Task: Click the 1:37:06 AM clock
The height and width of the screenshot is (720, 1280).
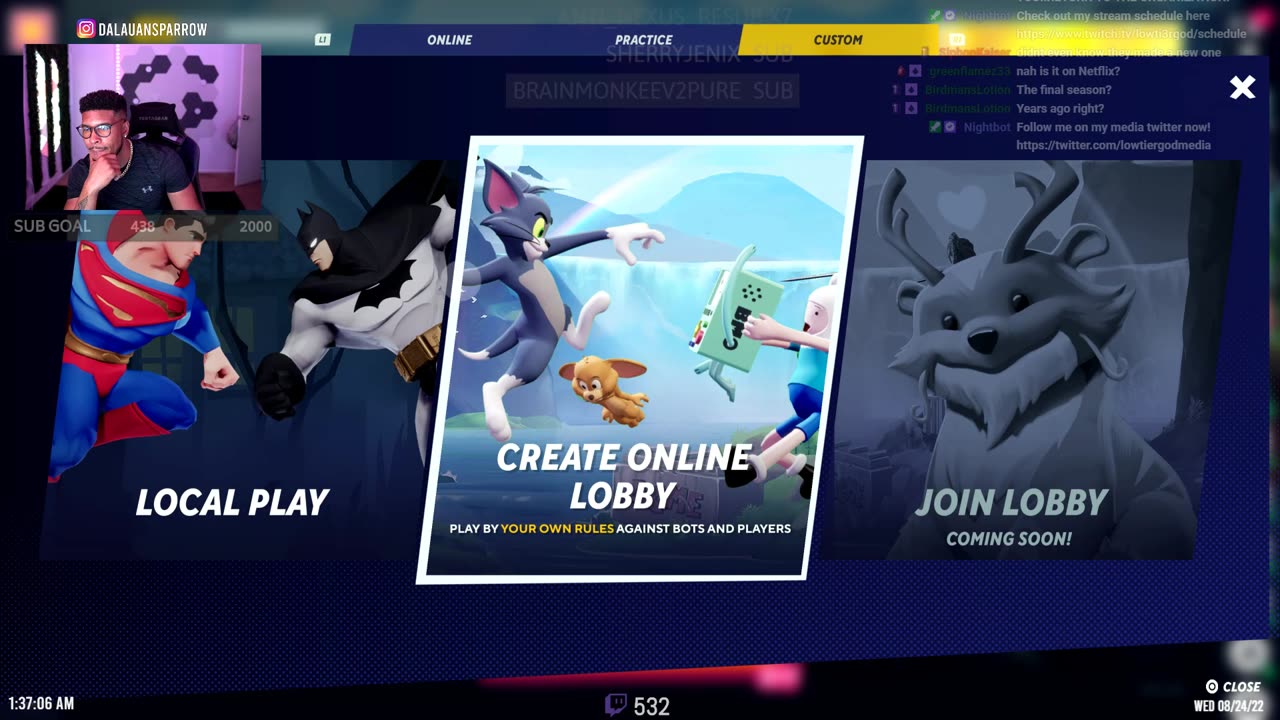Action: (x=41, y=704)
